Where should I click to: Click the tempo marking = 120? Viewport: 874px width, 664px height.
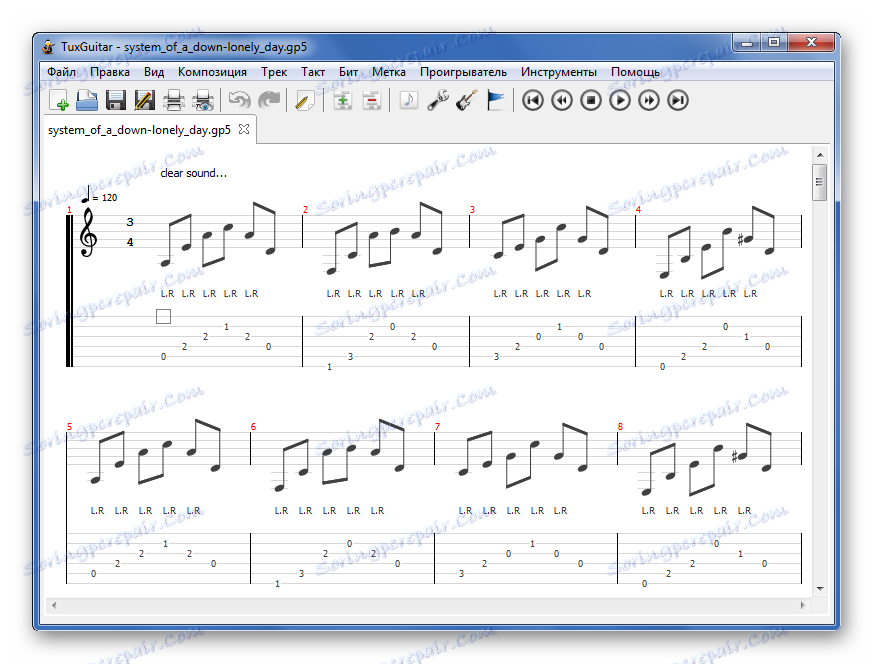(99, 195)
